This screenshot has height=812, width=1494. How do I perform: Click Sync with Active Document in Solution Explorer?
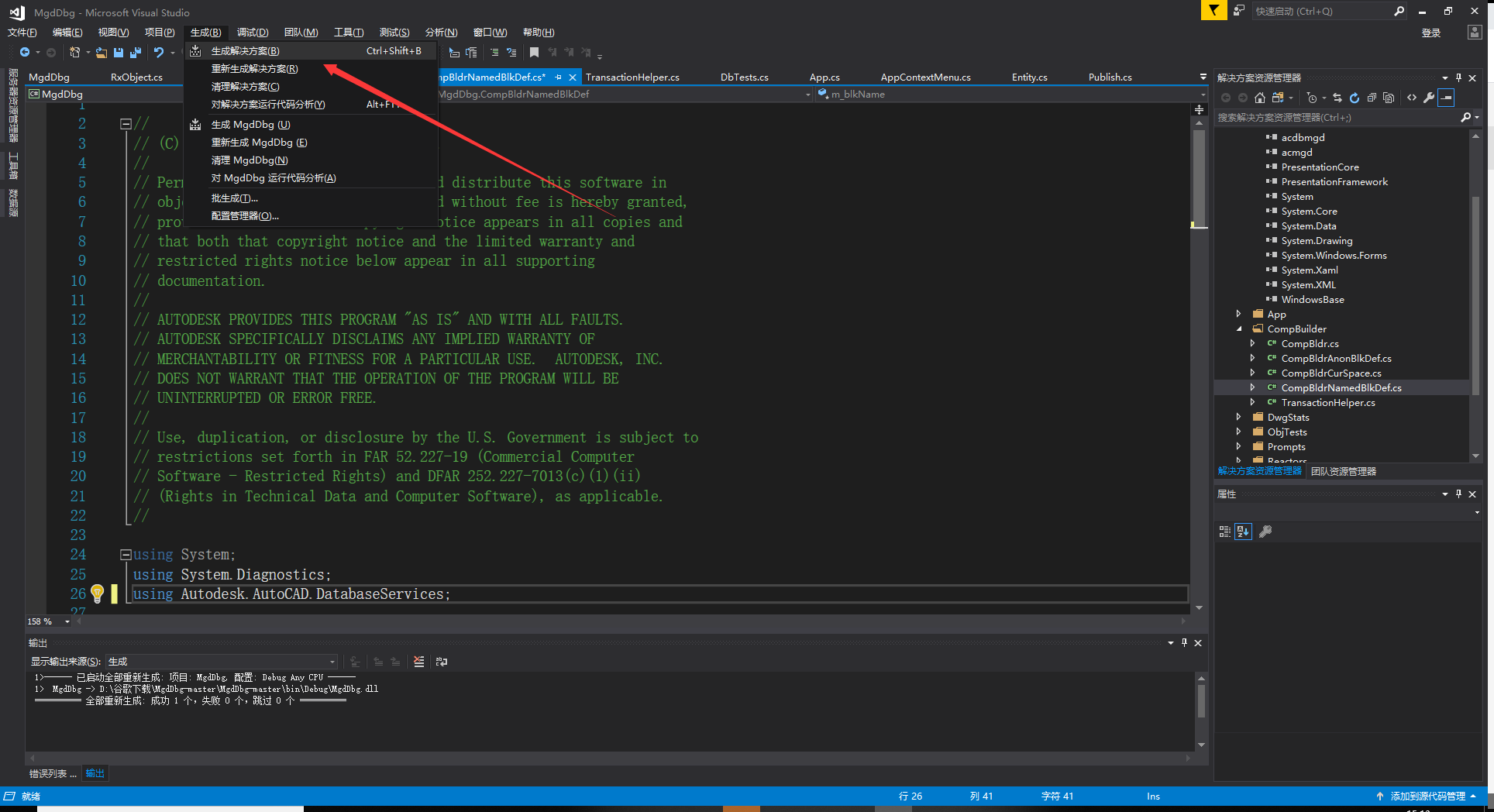[1337, 98]
